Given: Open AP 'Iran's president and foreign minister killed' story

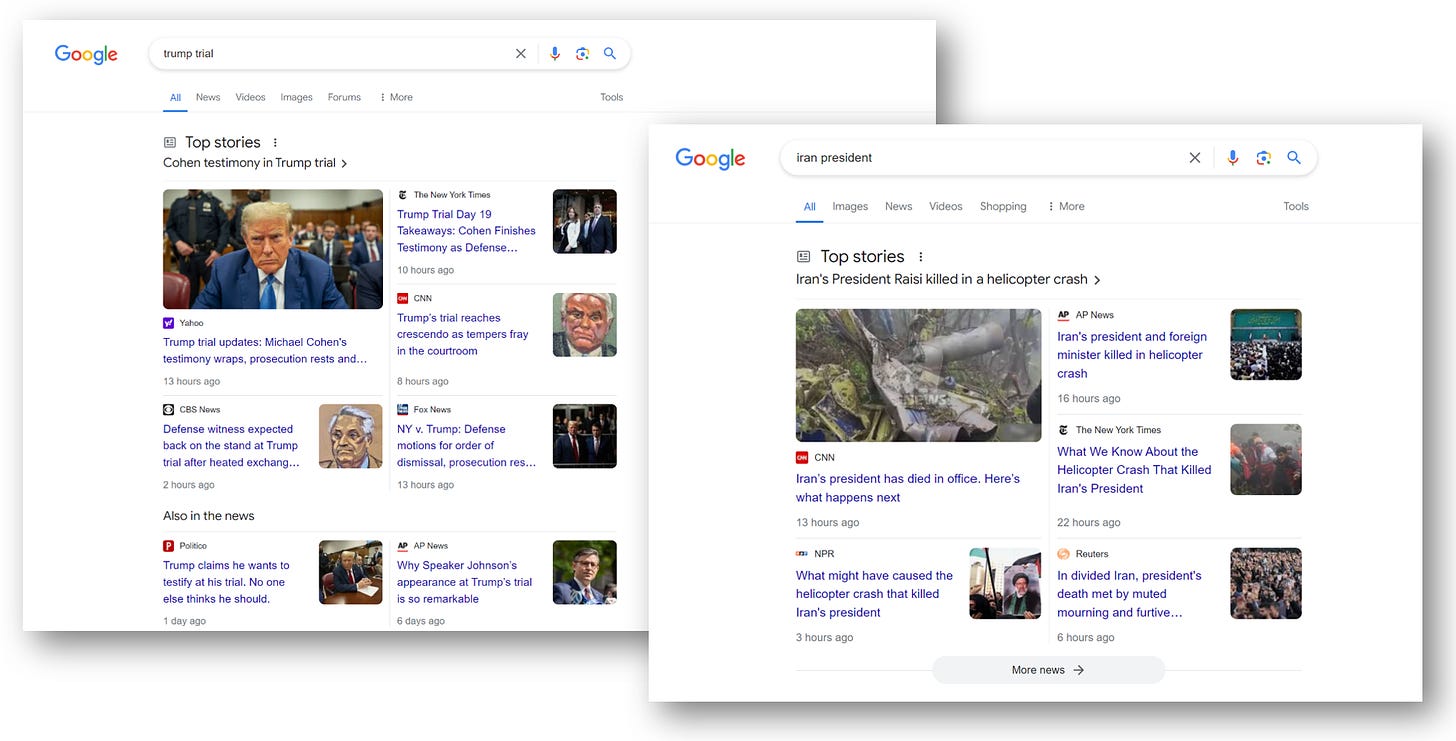Looking at the screenshot, I should 1132,355.
